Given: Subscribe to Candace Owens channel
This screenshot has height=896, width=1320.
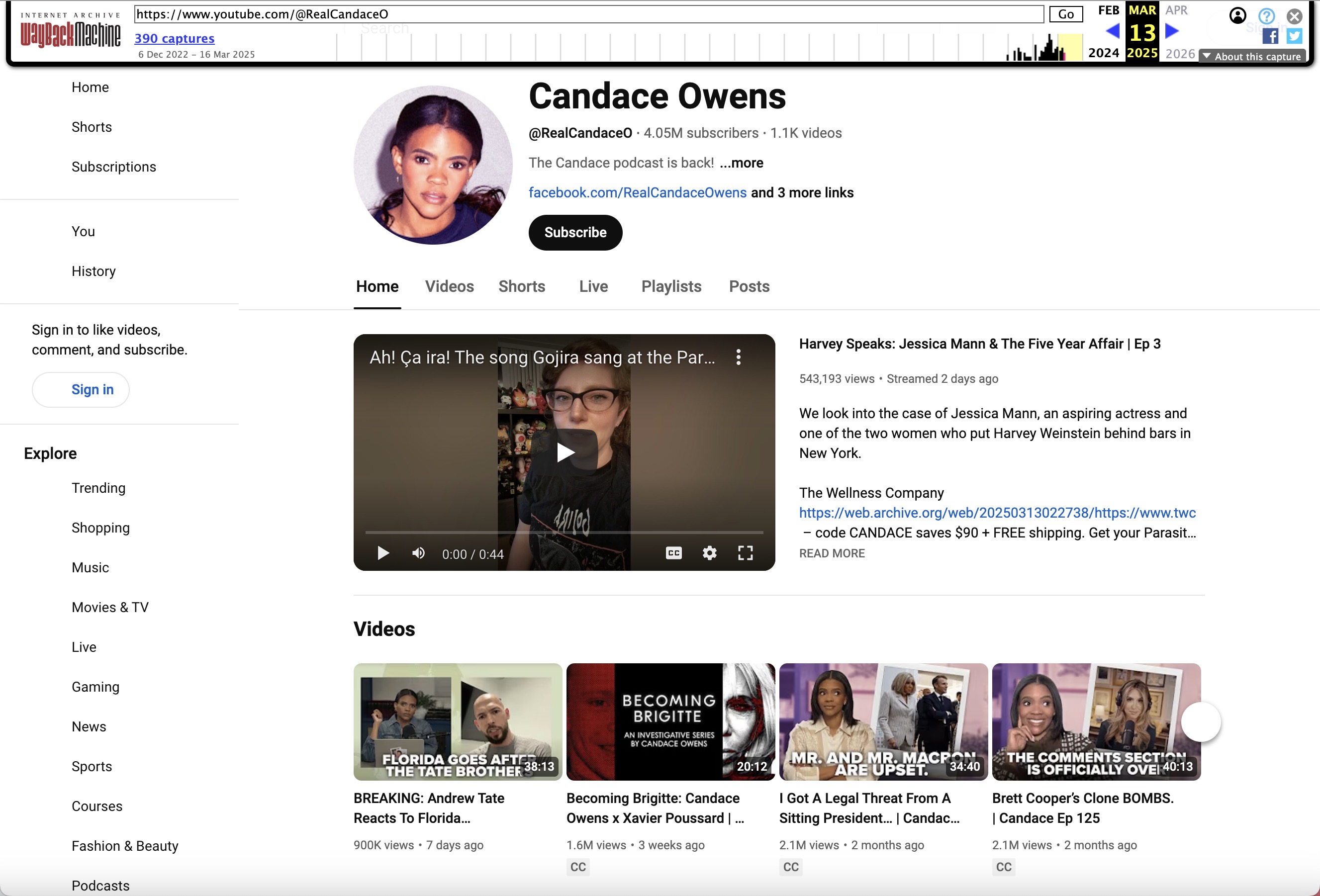Looking at the screenshot, I should point(575,232).
